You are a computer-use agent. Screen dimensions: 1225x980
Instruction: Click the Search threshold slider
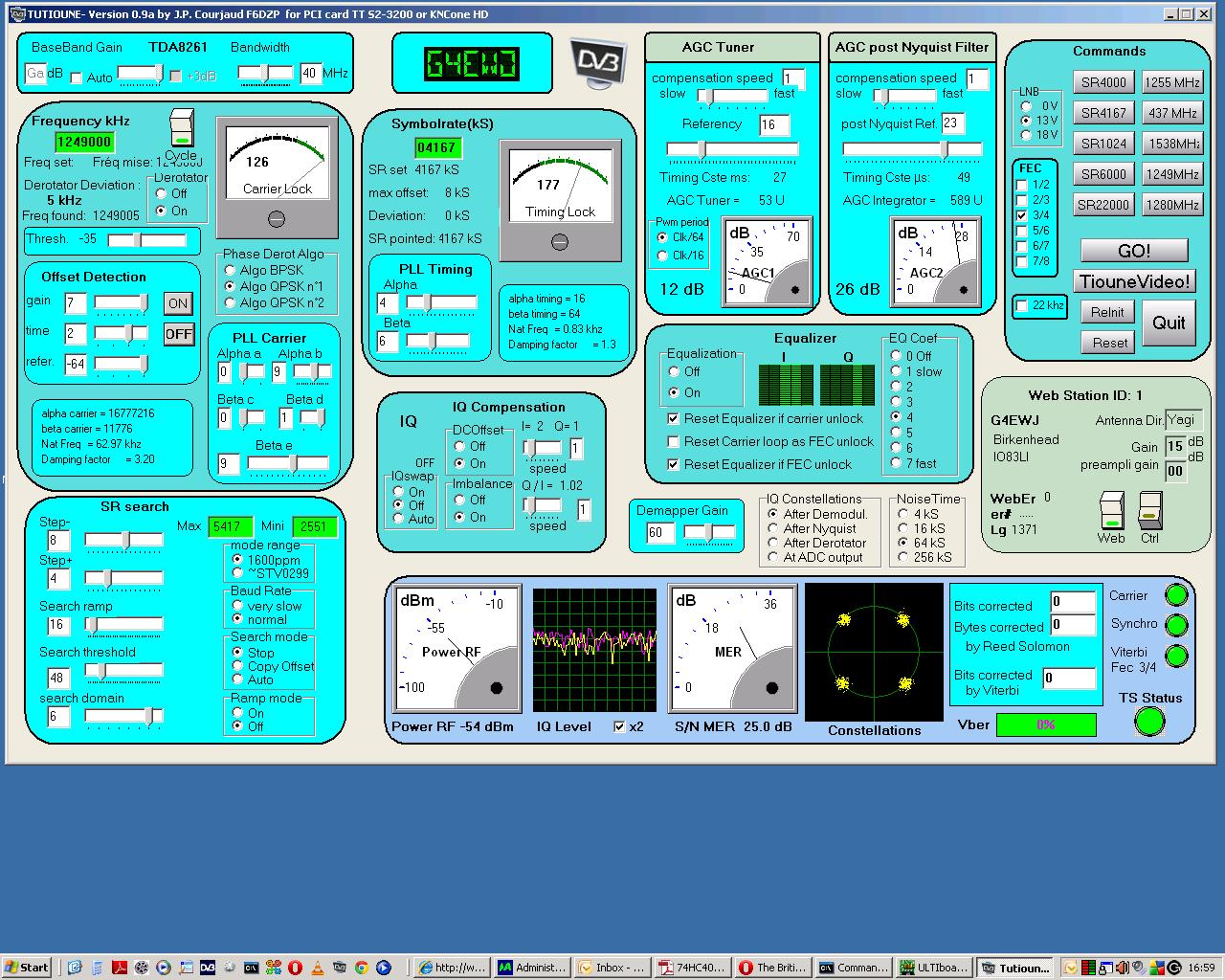coord(124,671)
